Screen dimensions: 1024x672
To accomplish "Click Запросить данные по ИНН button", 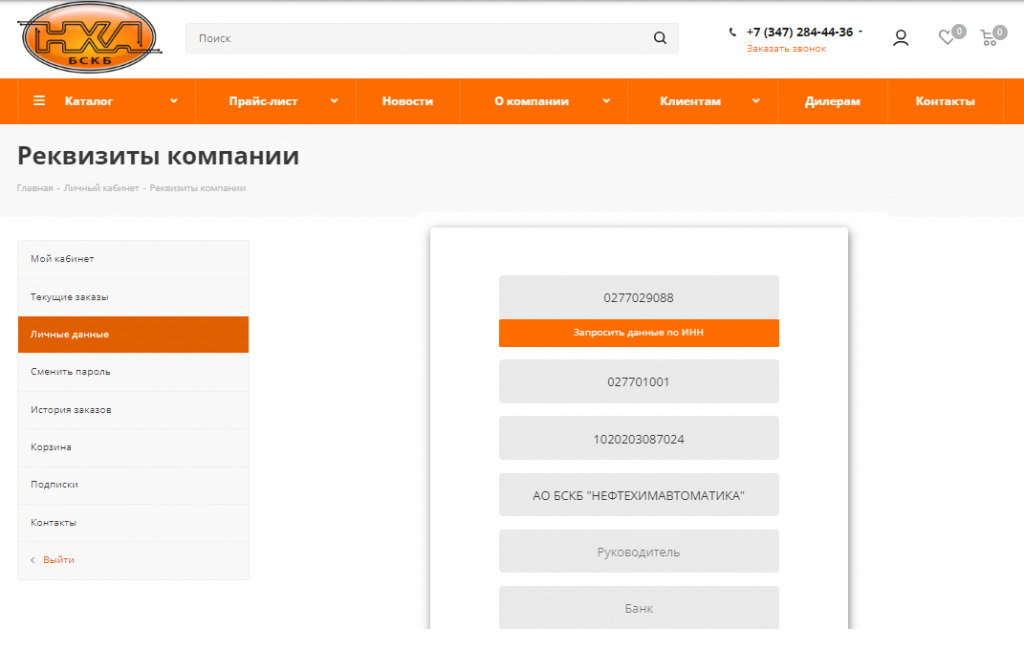I will point(639,332).
